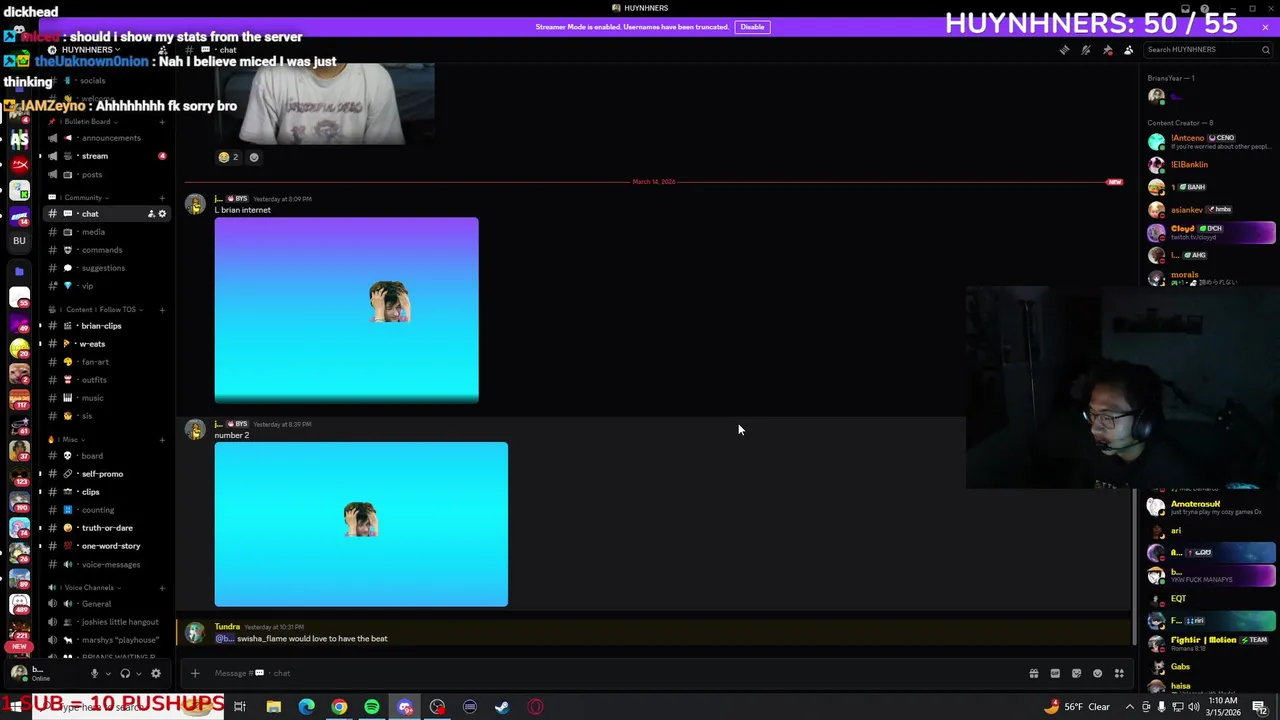Add channel to Voice Channels category
1280x720 pixels.
(162, 588)
